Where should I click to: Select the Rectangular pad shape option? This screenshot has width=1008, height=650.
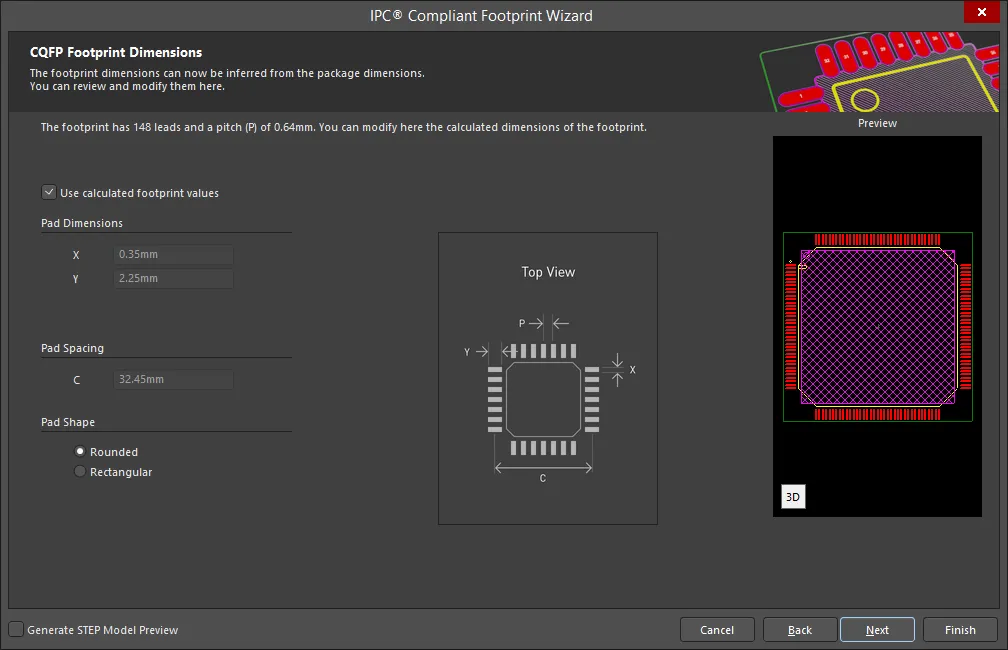(80, 471)
